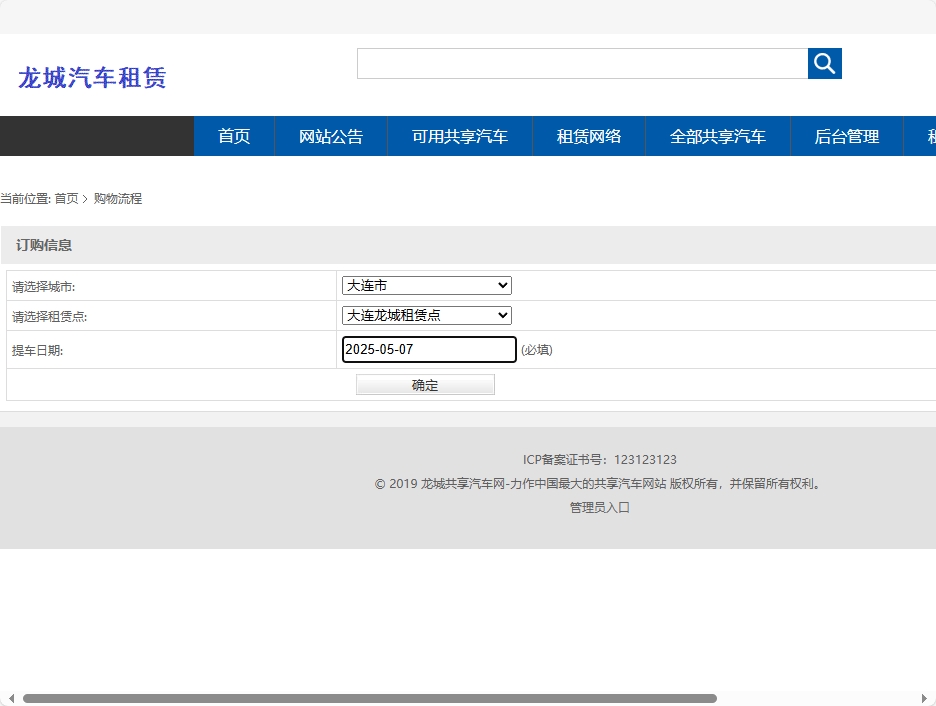Open the rental point dropdown showing 大连龙城租赁点
The width and height of the screenshot is (936, 706).
(425, 315)
